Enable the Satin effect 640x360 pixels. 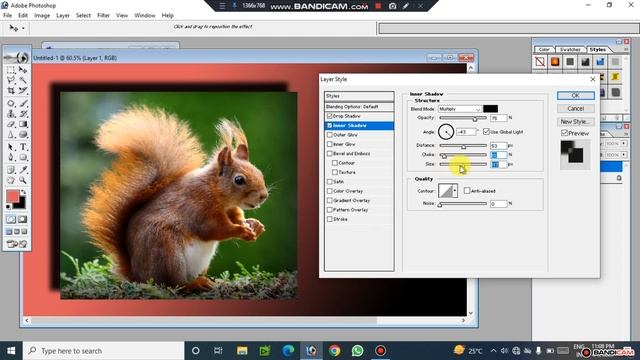[330, 182]
